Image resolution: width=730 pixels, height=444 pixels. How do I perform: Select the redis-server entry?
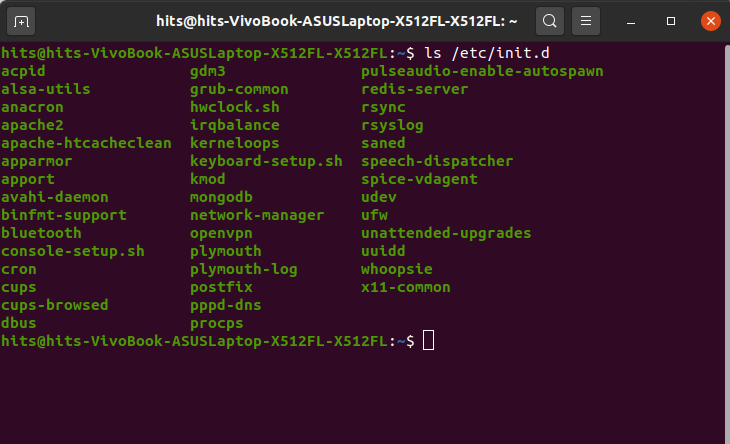[414, 89]
